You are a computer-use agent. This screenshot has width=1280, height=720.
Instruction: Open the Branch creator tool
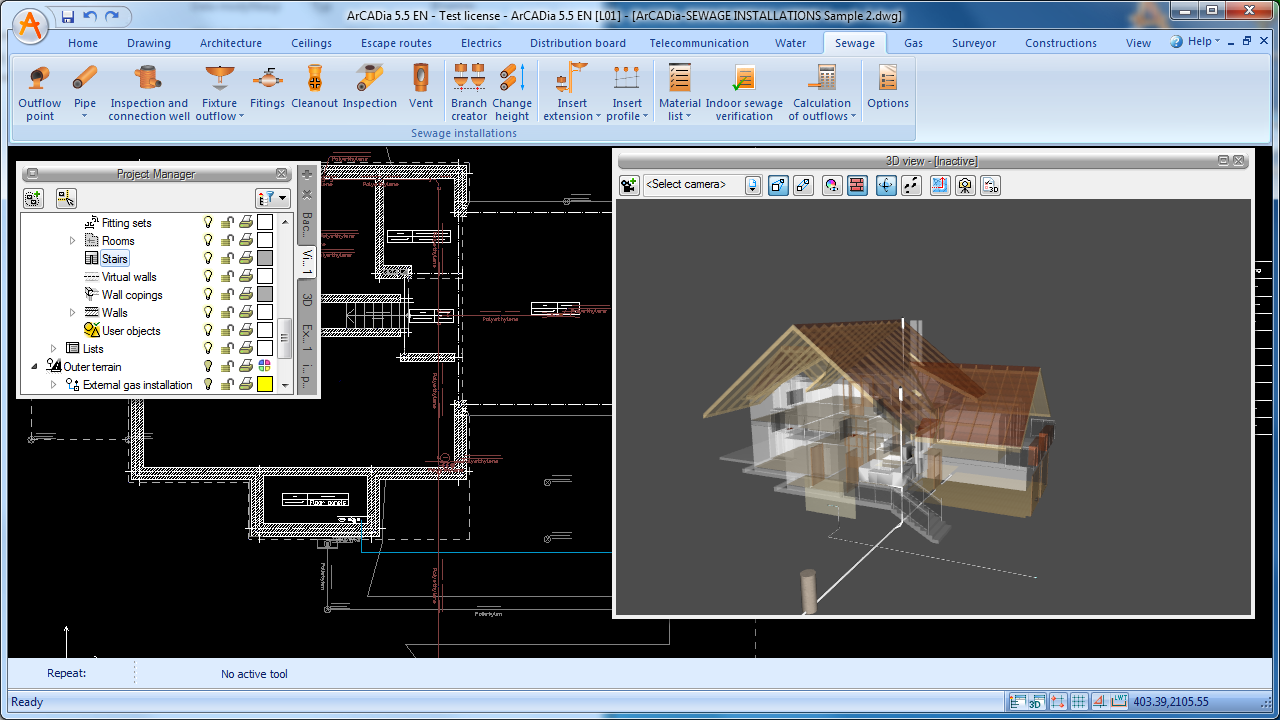(469, 92)
